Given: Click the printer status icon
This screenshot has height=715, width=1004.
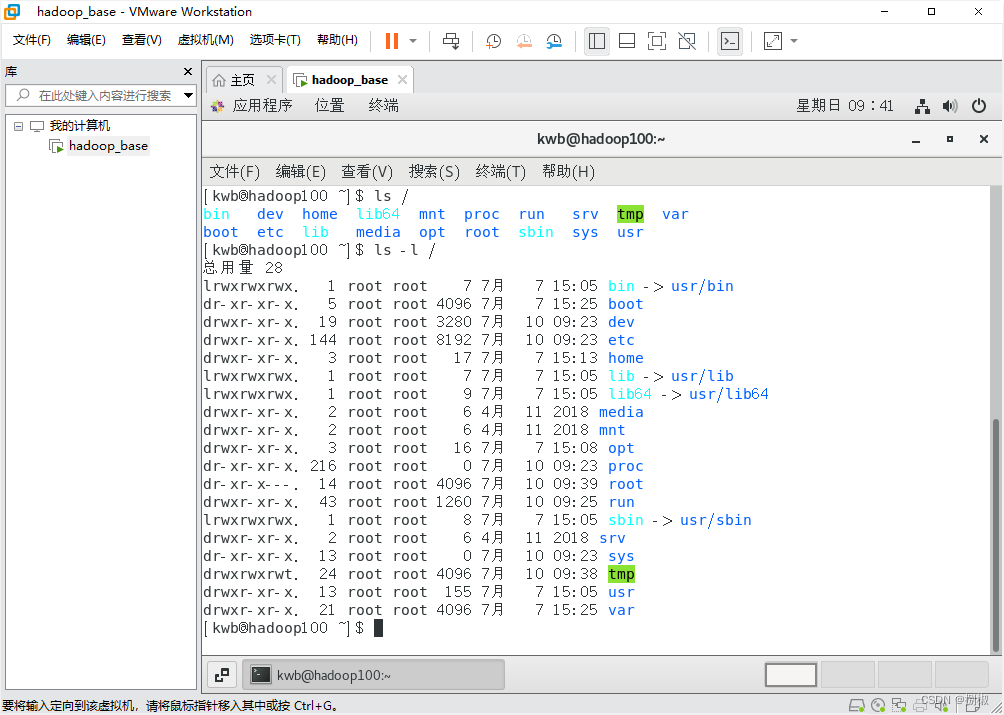Looking at the screenshot, I should coord(921,705).
